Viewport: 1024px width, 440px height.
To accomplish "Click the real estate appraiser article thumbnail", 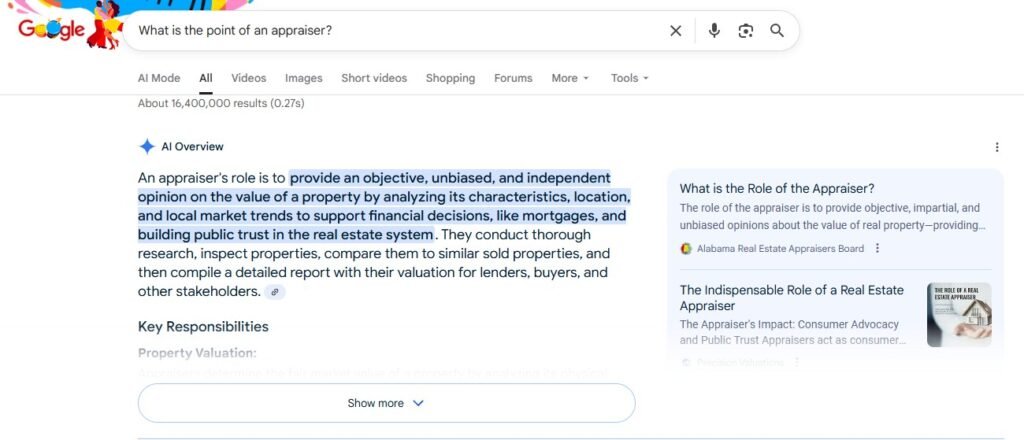I will click(x=958, y=314).
